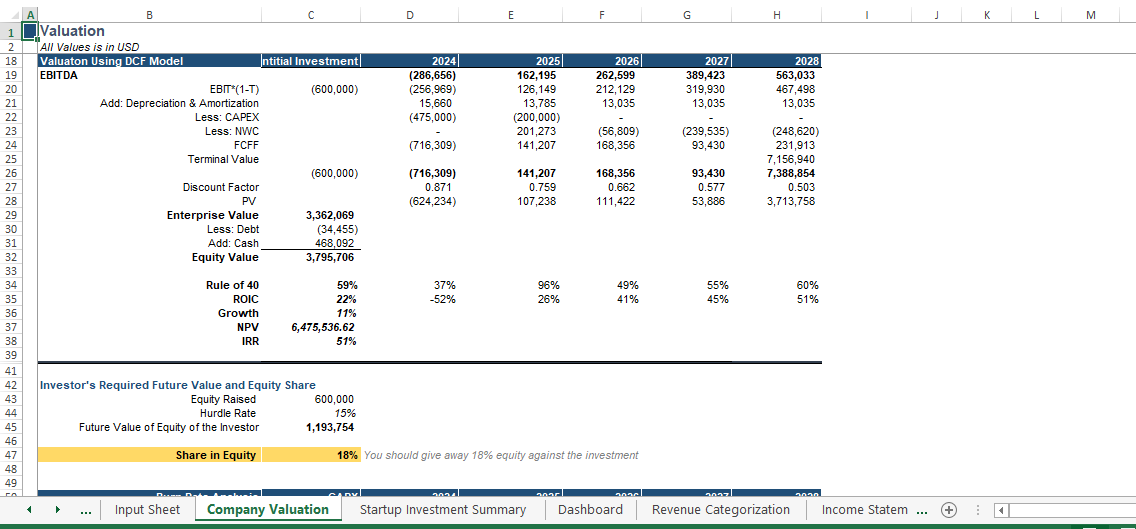Select the Equity Value 3,795,706 cell
Viewport: 1136px width, 529px height.
[311, 257]
